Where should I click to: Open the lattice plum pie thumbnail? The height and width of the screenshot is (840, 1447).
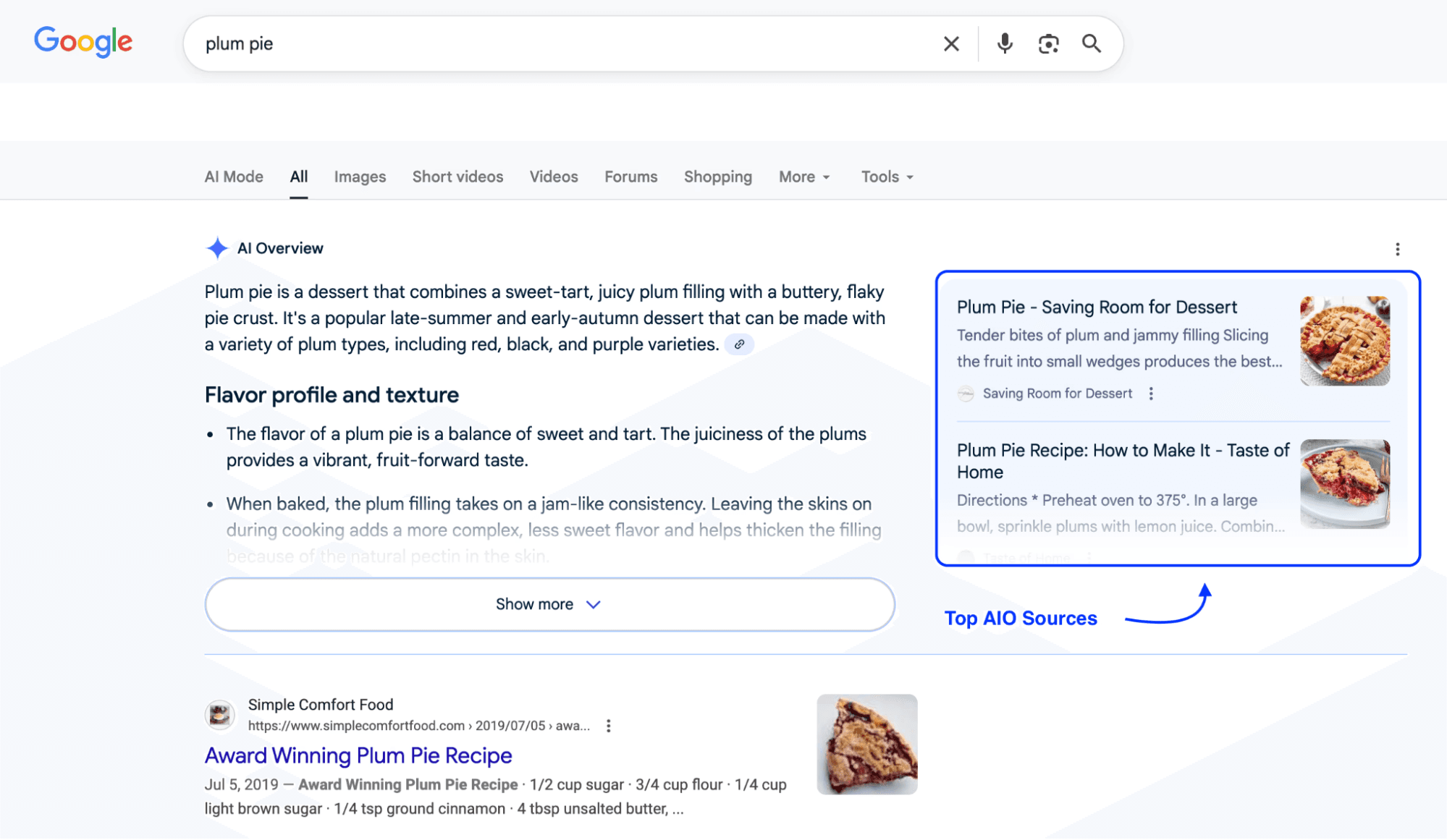point(1345,341)
